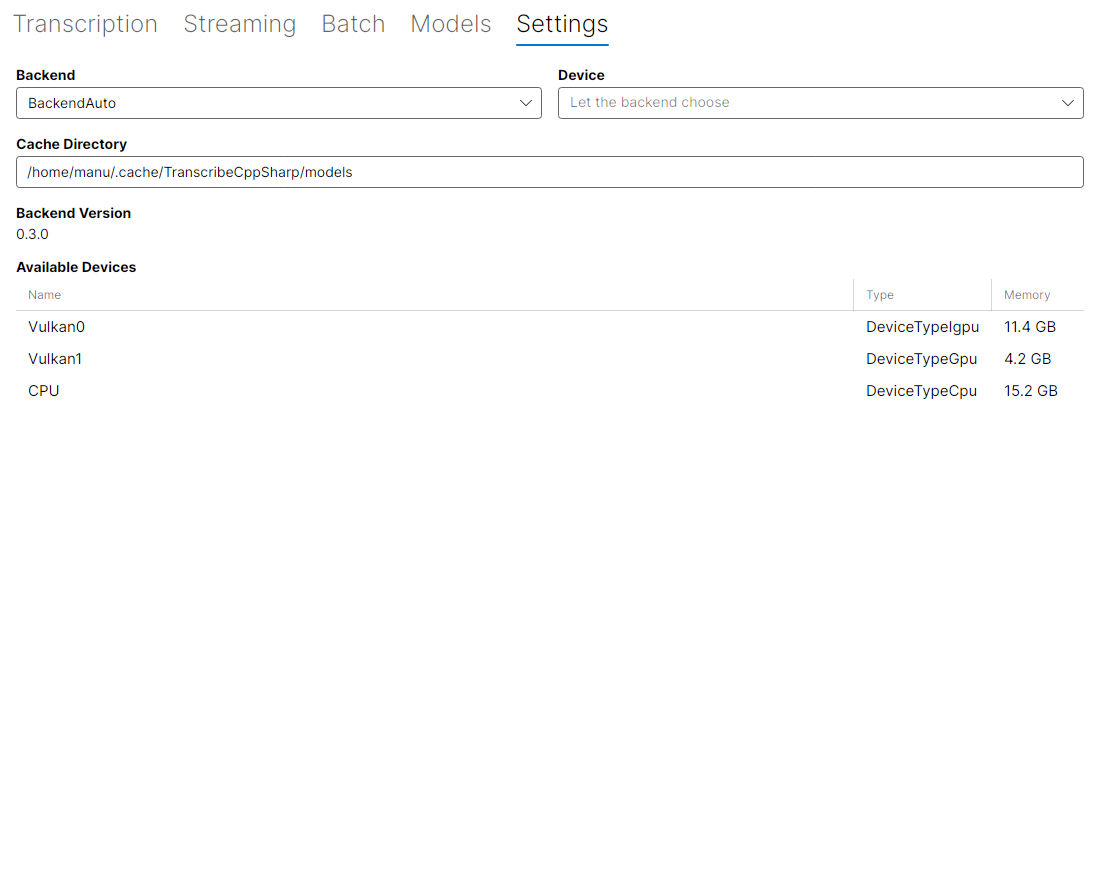1100x880 pixels.
Task: Click the 4.2 GB memory value
Action: tap(1028, 359)
